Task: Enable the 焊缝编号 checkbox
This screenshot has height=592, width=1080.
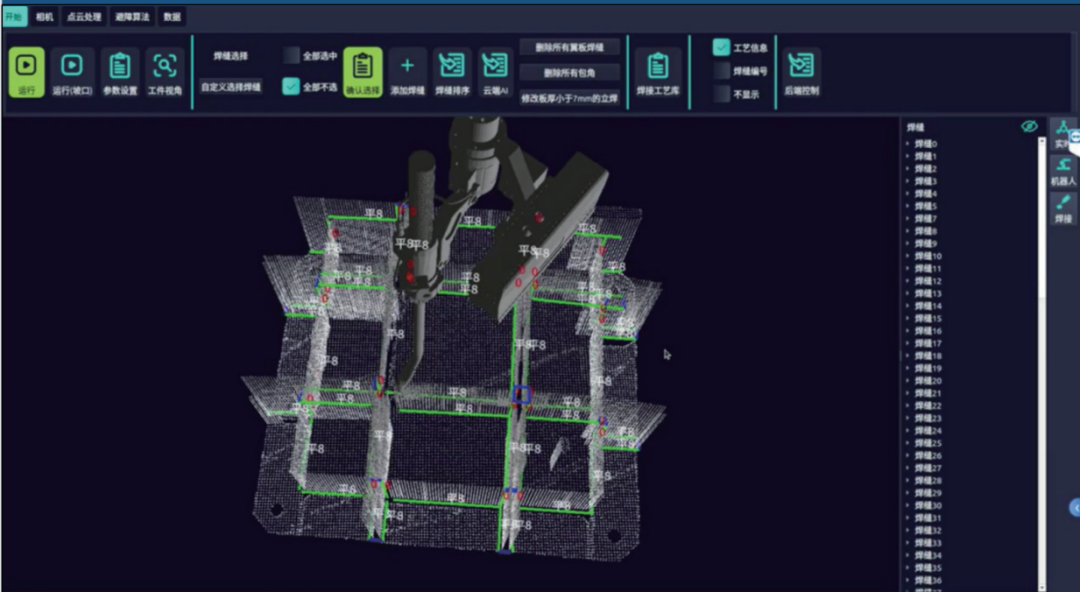Action: point(721,70)
